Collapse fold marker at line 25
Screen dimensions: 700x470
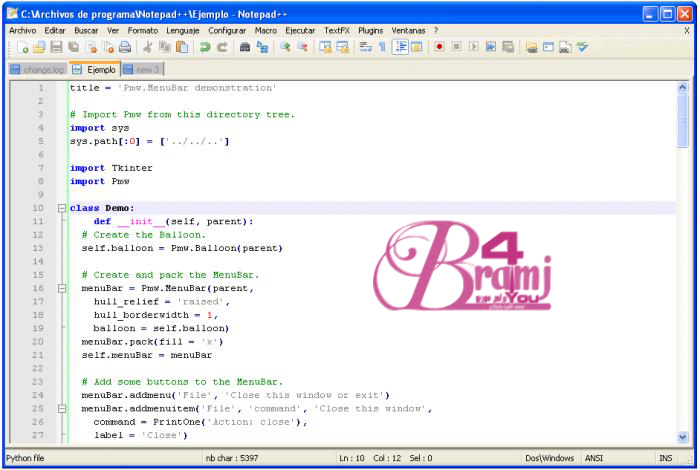coord(62,408)
